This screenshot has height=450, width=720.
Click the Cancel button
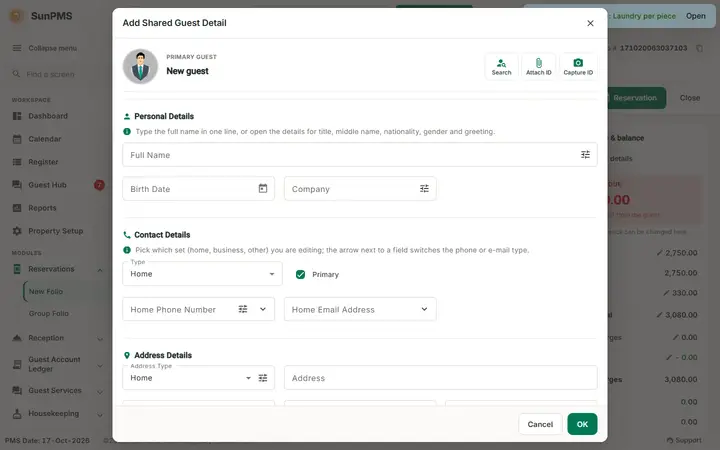pos(540,424)
